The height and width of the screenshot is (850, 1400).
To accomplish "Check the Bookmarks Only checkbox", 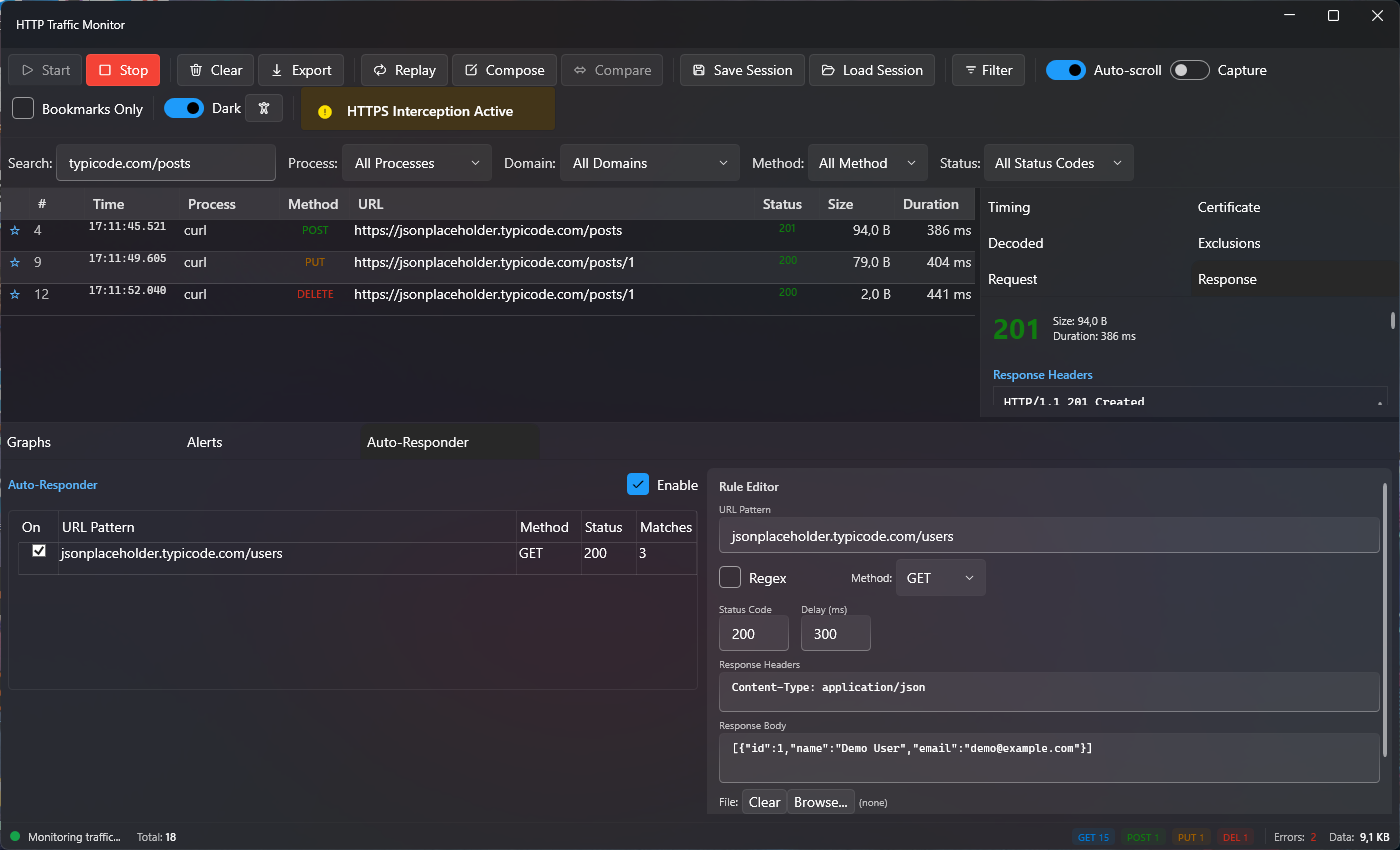I will click(x=23, y=108).
